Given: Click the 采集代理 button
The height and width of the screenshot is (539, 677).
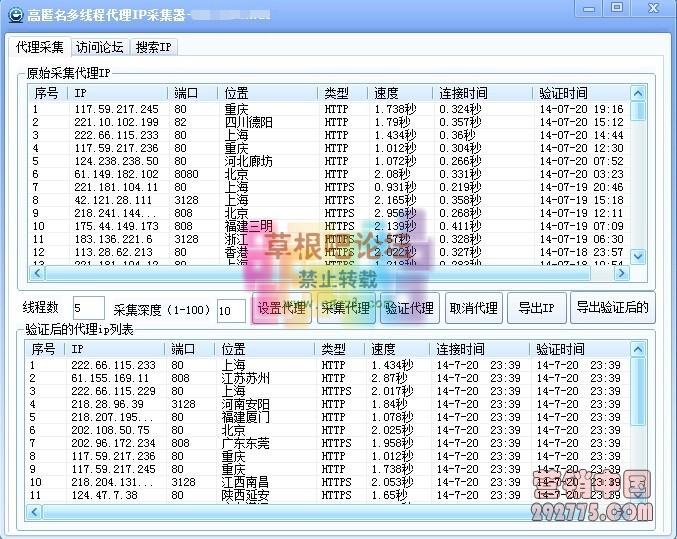Looking at the screenshot, I should 346,308.
